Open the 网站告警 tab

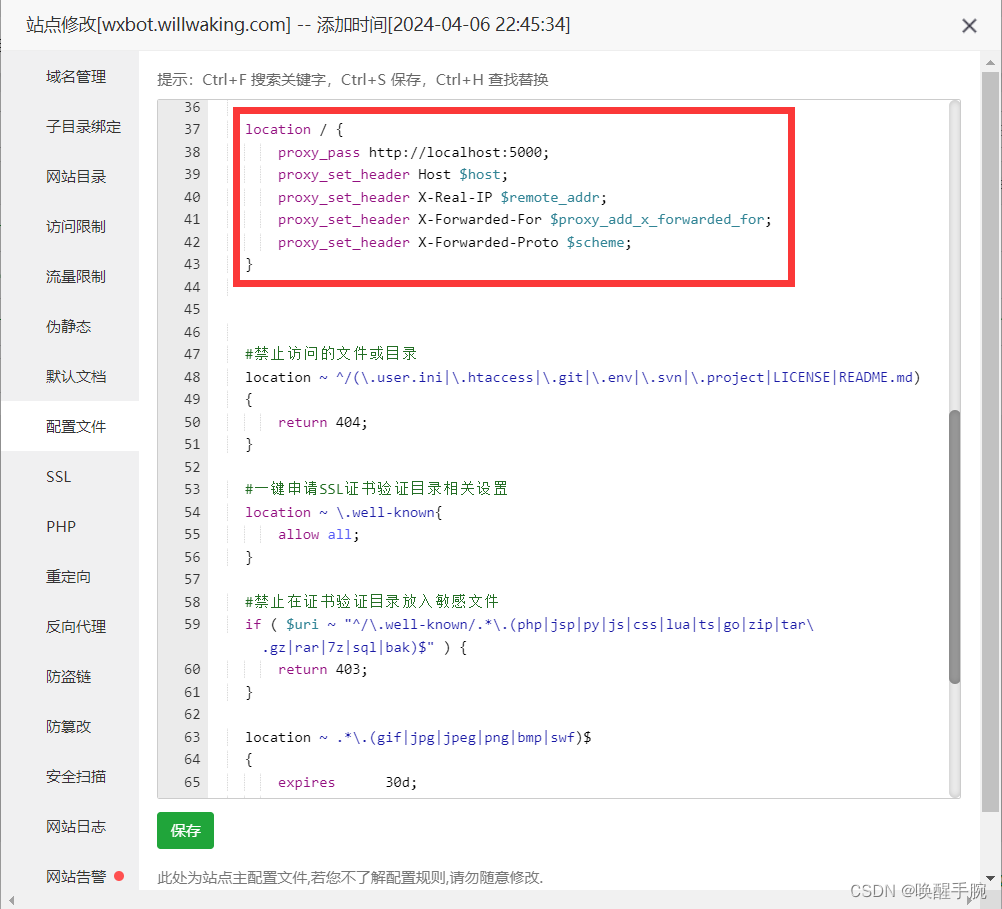76,876
